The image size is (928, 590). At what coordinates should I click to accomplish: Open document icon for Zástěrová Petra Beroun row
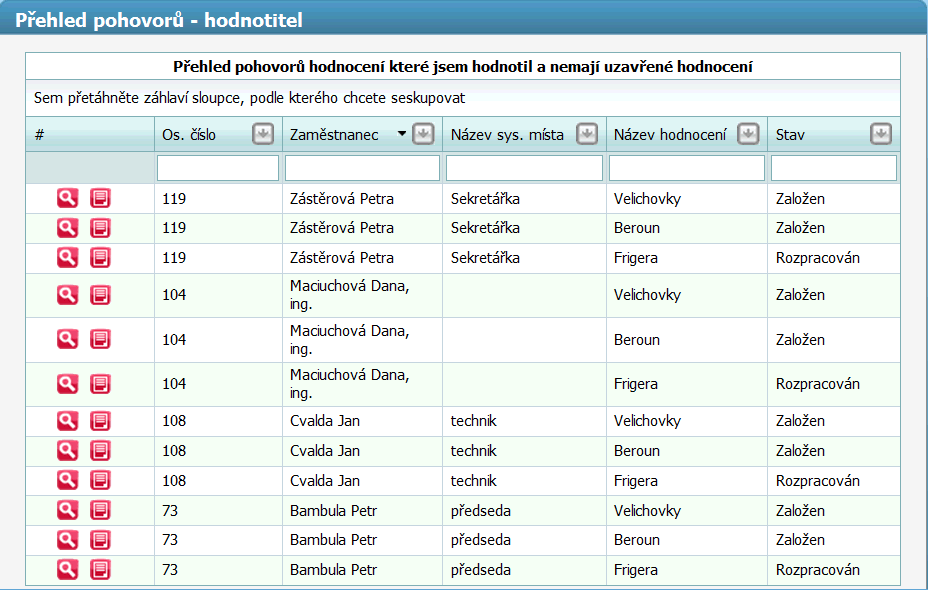coord(100,228)
